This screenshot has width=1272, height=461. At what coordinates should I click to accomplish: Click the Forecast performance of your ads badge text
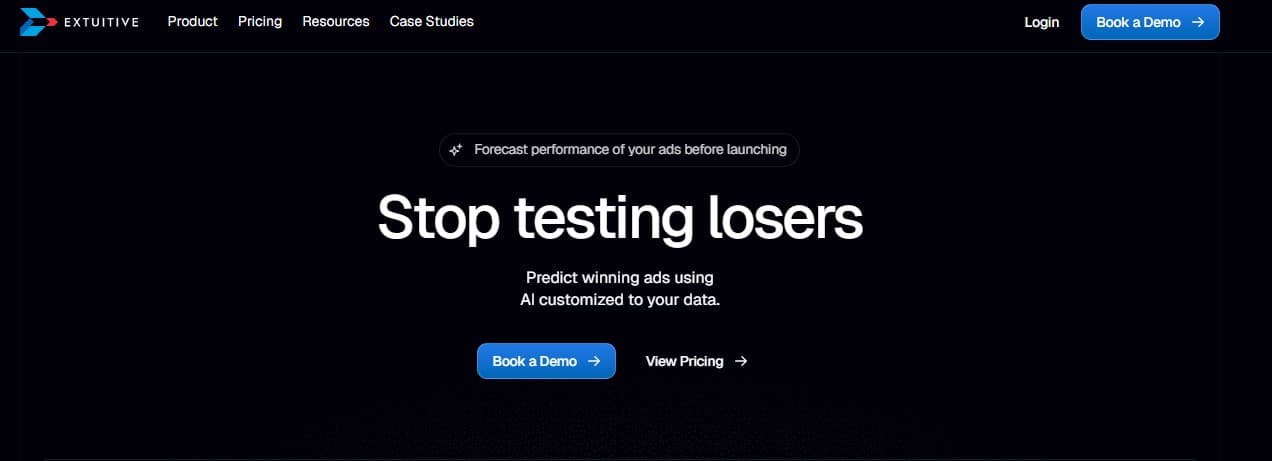[630, 150]
